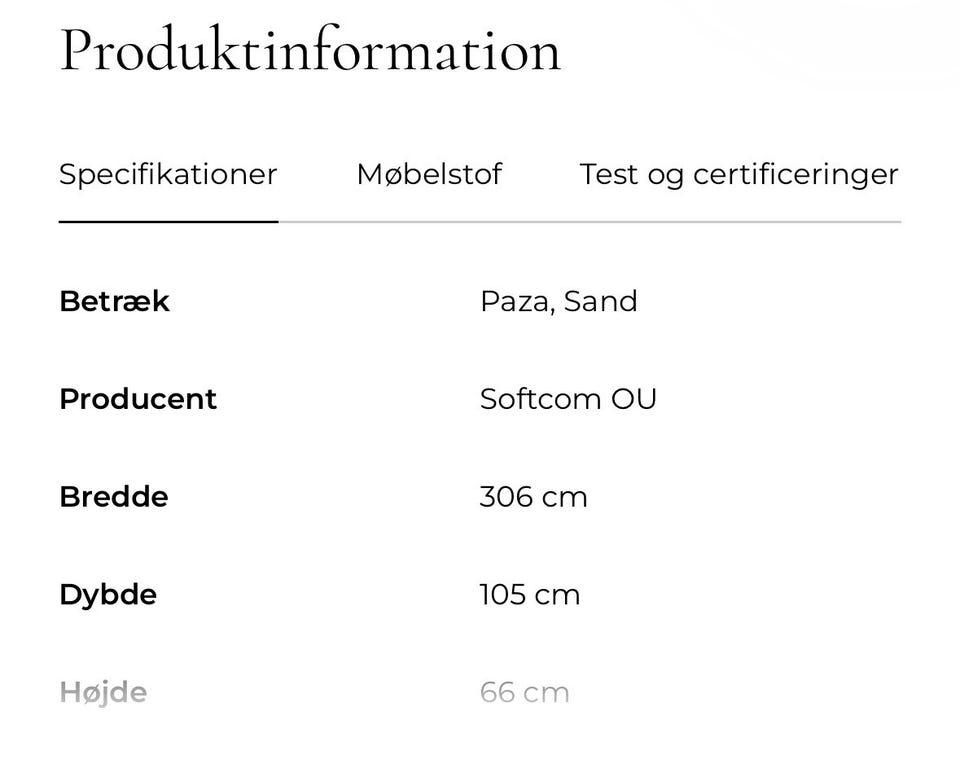The image size is (960, 782).
Task: Select the Test og certificeringer tab
Action: click(739, 175)
